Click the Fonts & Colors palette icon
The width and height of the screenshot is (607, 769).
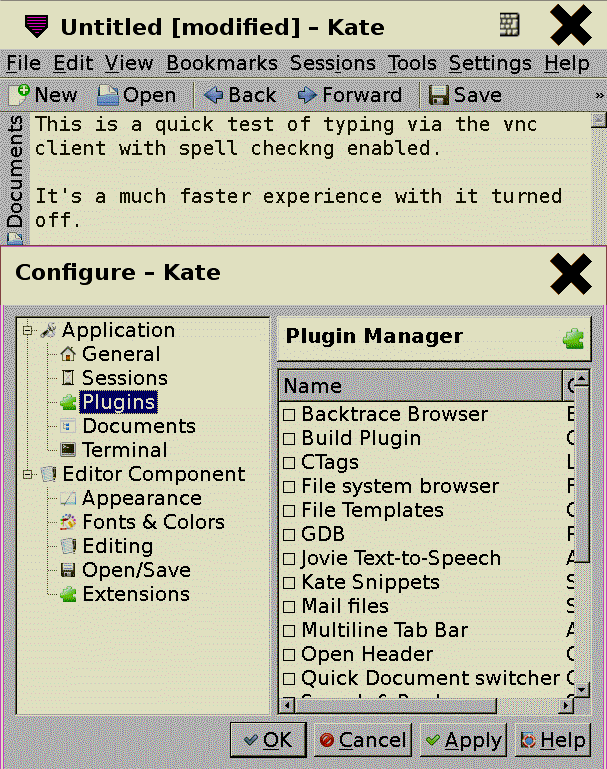coord(68,522)
